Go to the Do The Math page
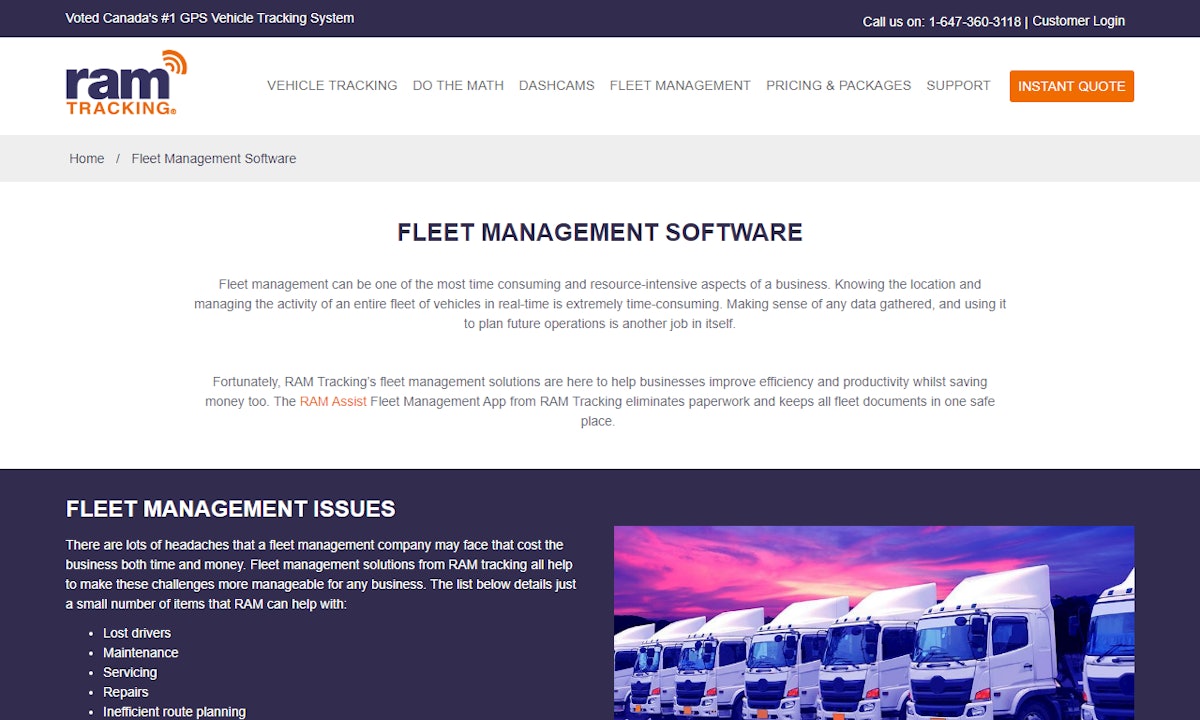This screenshot has height=720, width=1200. click(x=458, y=86)
